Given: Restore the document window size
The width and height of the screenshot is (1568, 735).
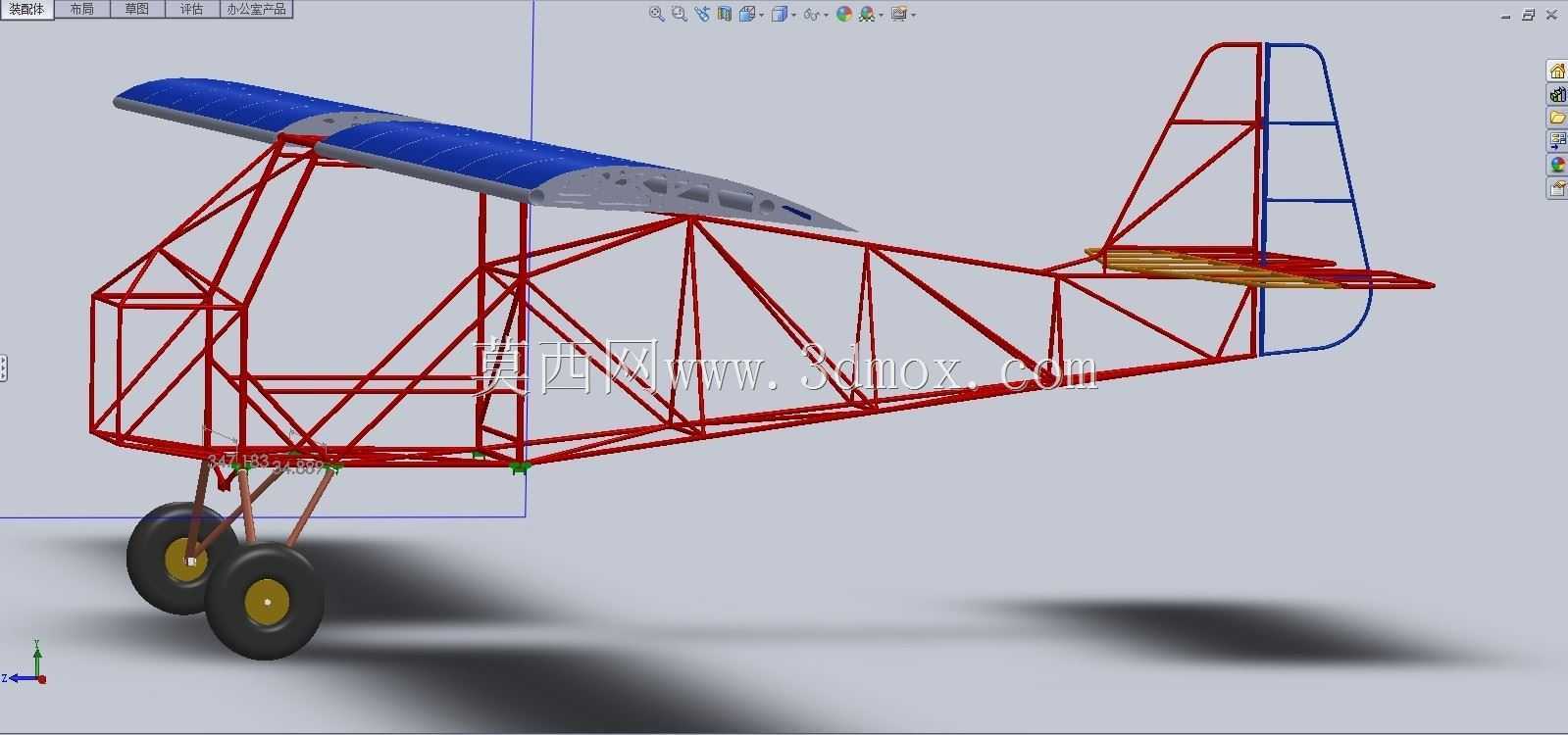Looking at the screenshot, I should pos(1529,15).
